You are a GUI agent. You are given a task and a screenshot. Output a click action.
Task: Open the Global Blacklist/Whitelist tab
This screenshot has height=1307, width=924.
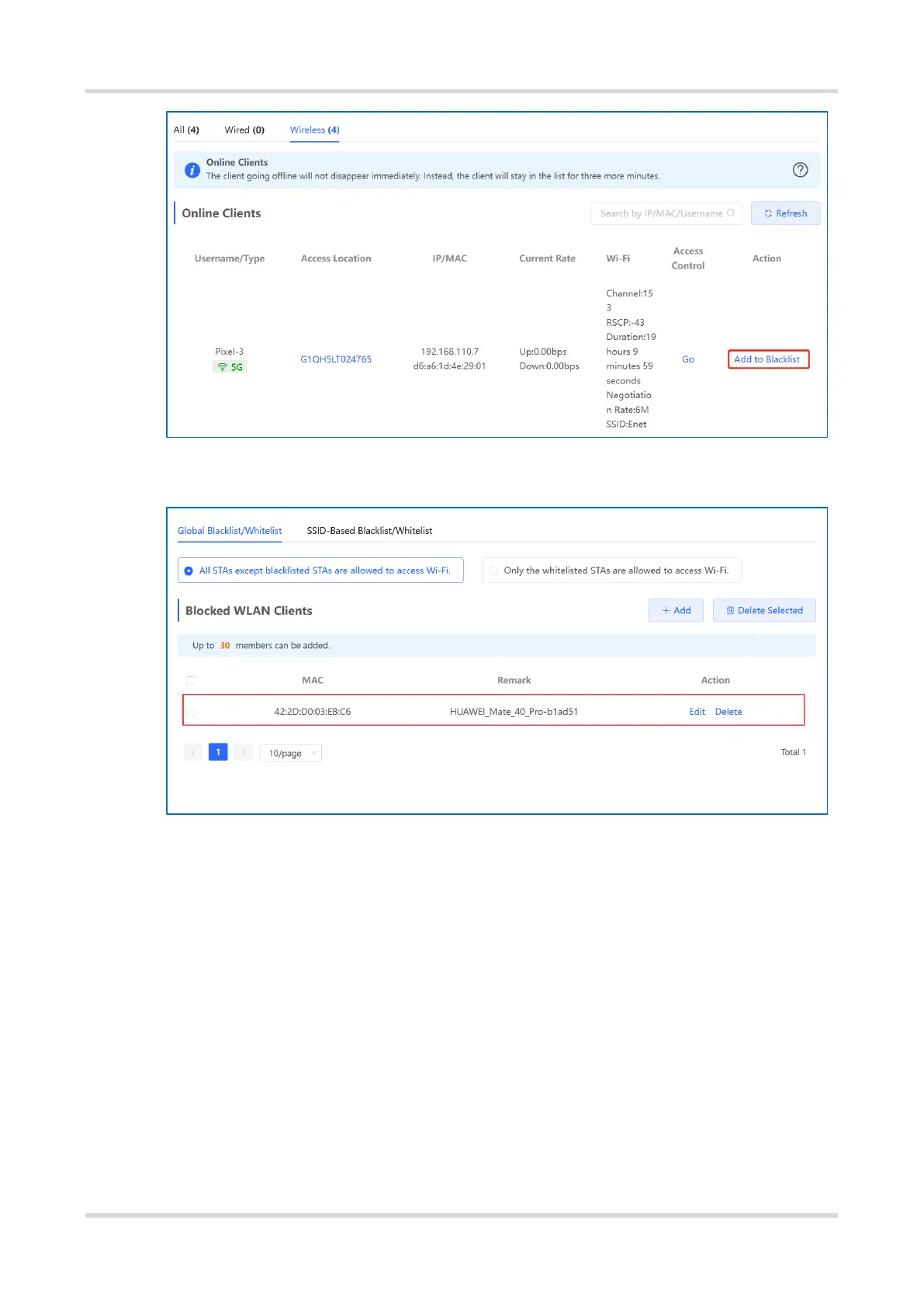point(230,531)
